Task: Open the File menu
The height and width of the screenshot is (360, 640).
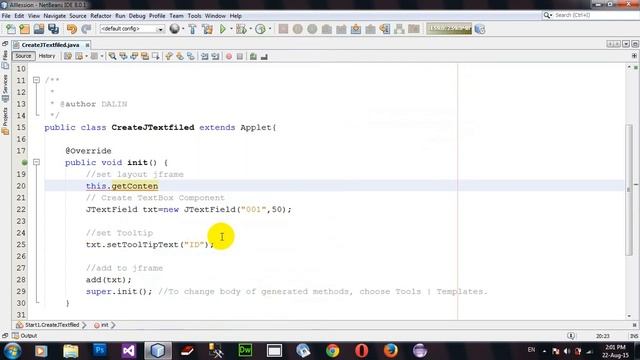Action: pos(6,16)
